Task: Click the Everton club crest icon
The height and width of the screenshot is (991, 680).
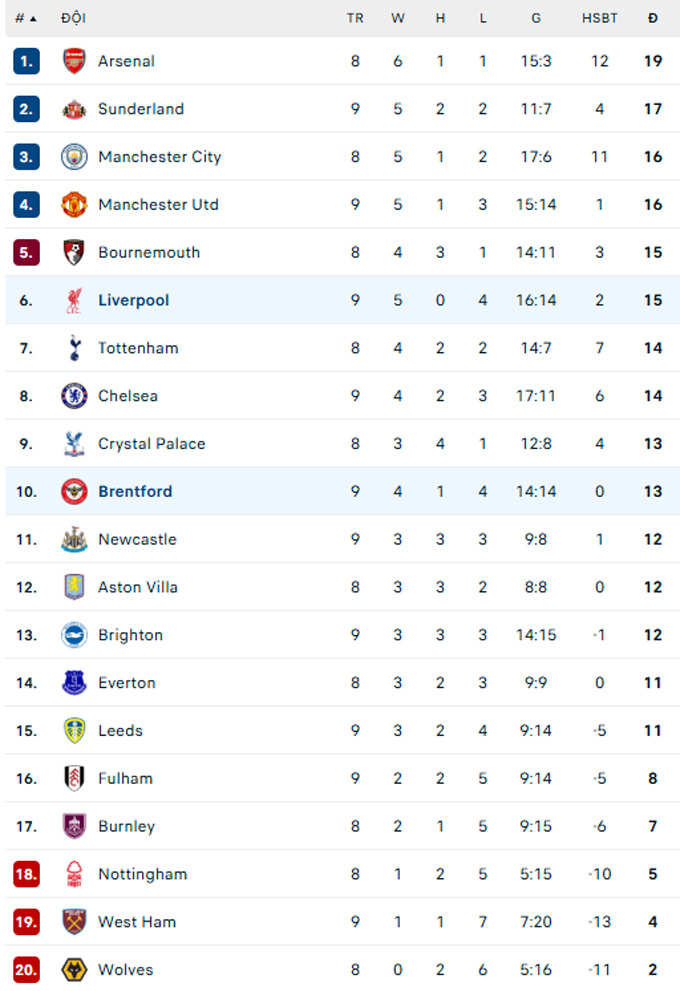Action: (x=74, y=683)
